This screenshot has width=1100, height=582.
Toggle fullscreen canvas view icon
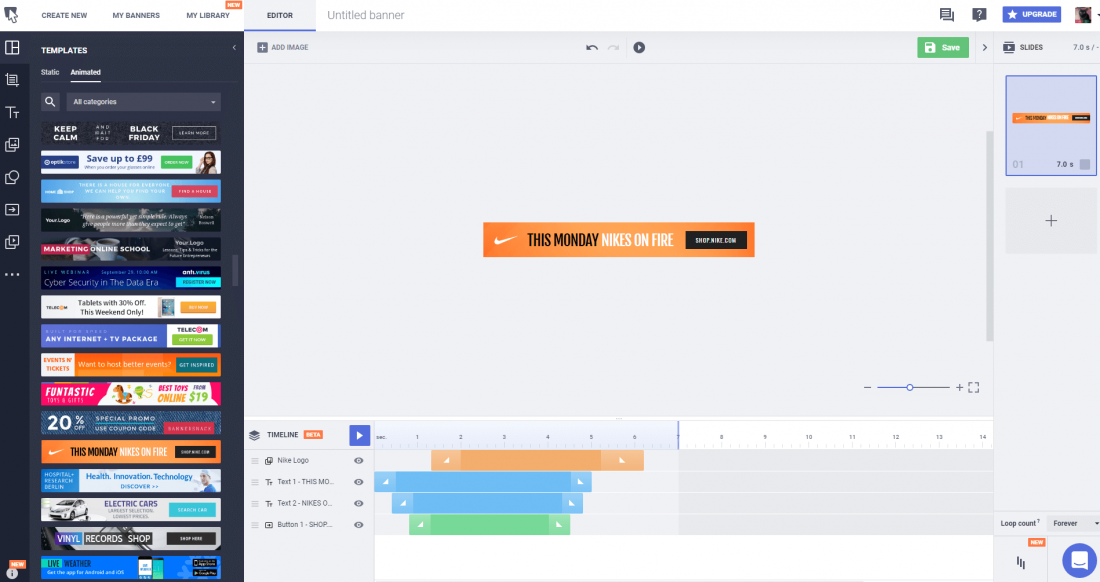(974, 388)
